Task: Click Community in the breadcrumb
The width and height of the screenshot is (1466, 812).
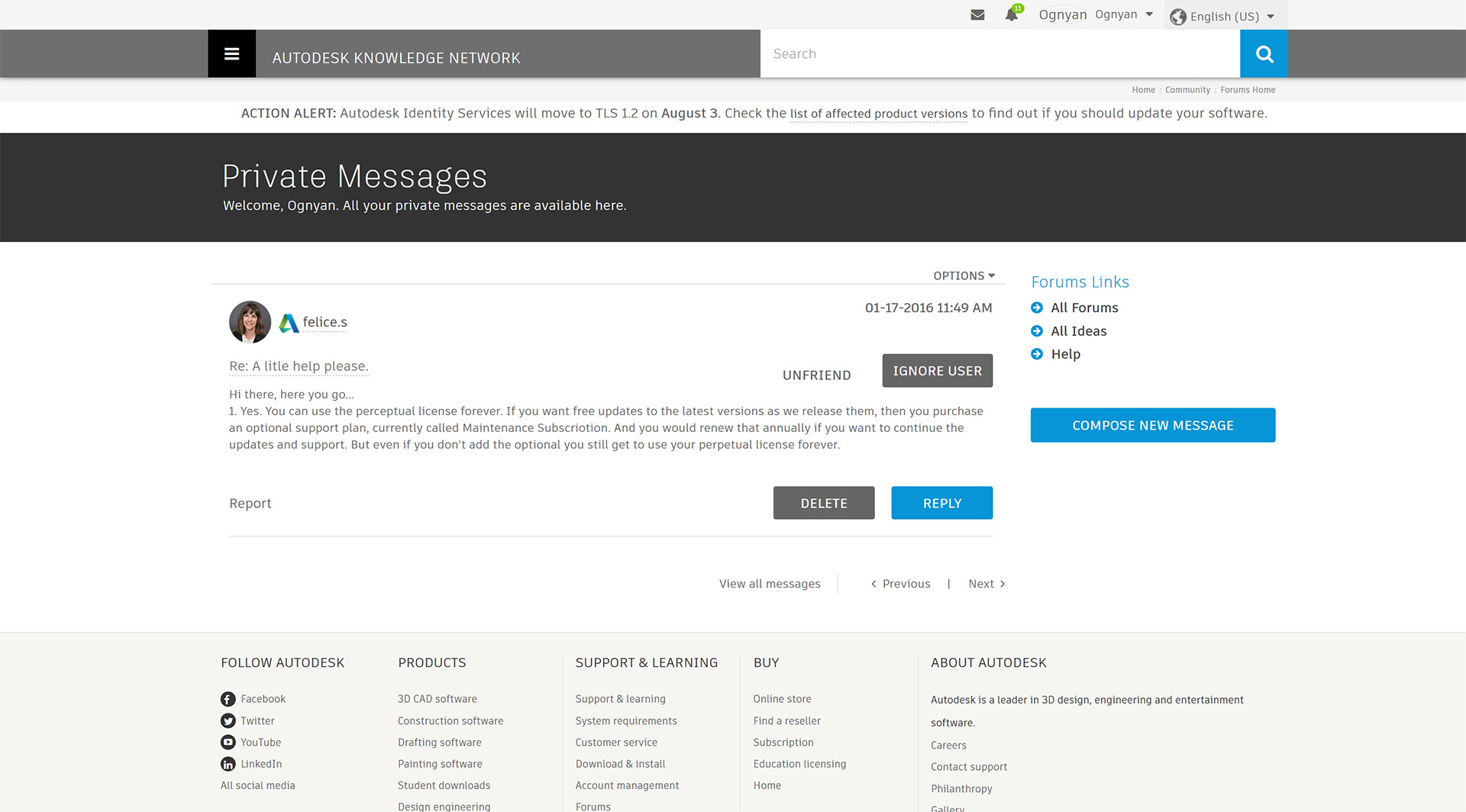Action: click(x=1187, y=90)
